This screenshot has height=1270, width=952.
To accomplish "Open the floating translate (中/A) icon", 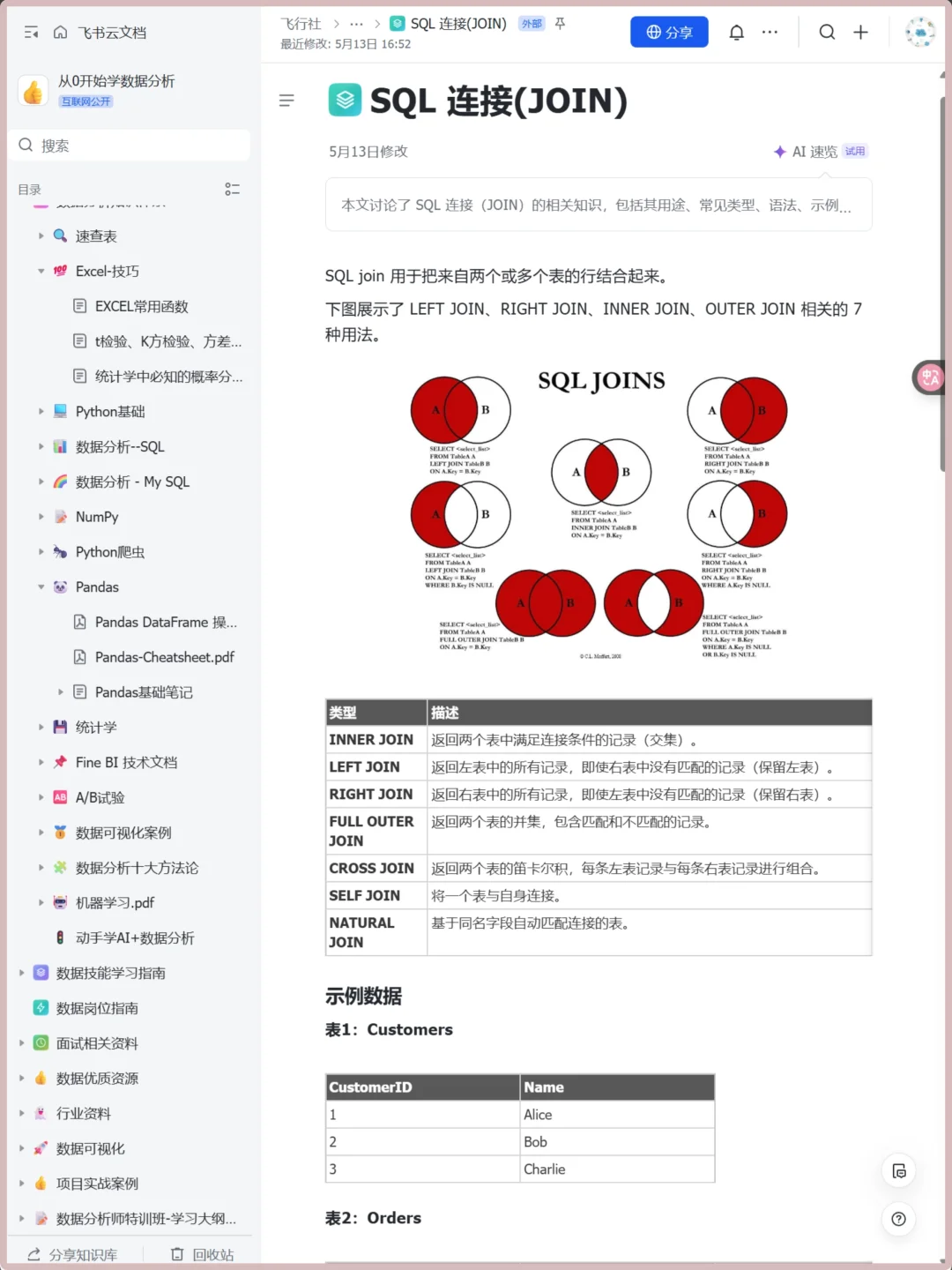I will (x=928, y=377).
